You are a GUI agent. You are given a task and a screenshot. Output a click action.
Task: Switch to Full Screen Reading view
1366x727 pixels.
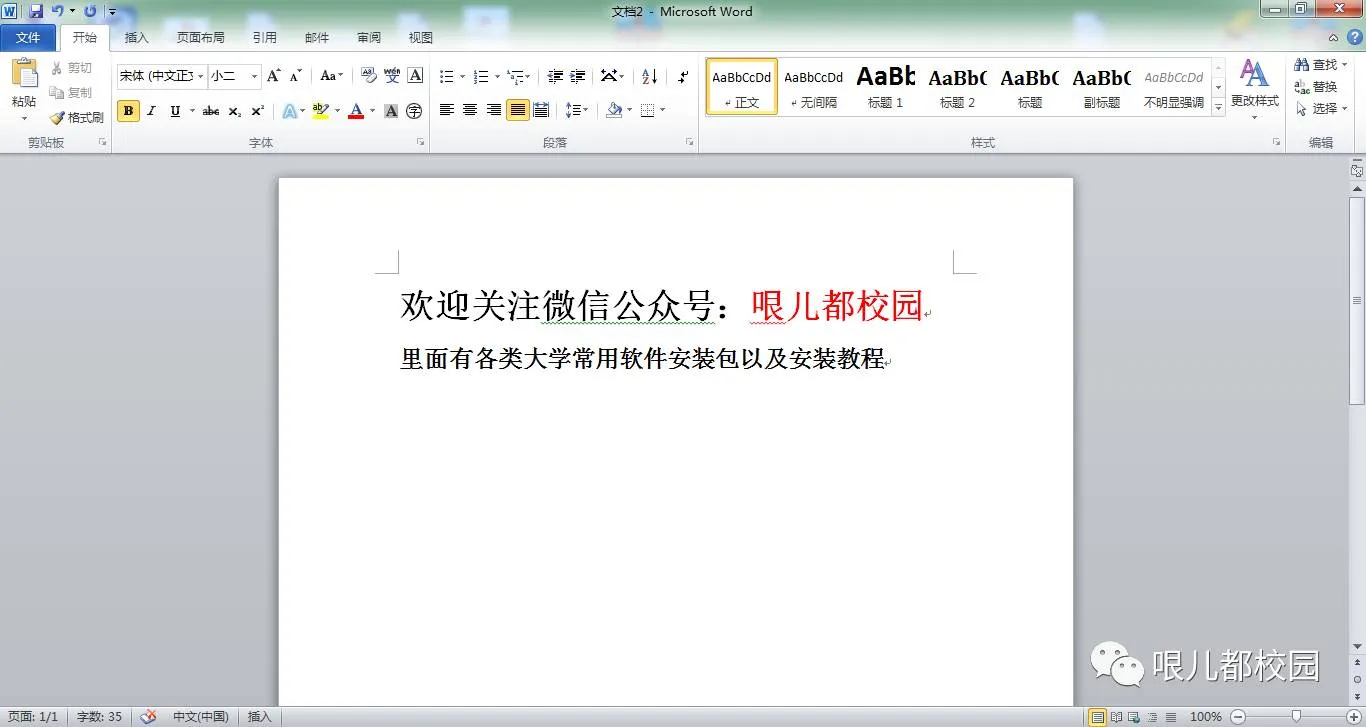pos(1117,717)
